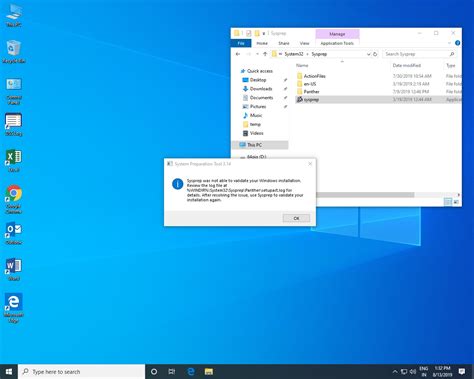Click System32 in address path
The image size is (474, 379).
point(294,54)
